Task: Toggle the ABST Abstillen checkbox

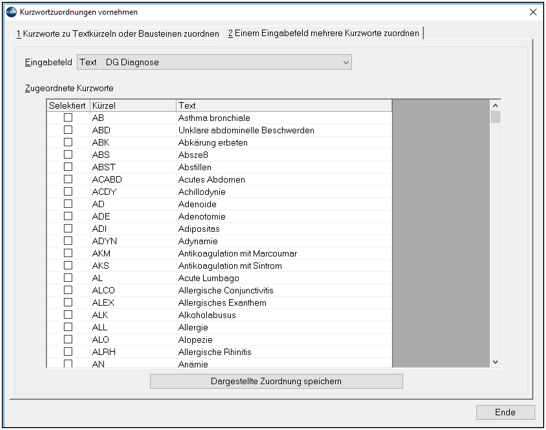Action: tap(68, 167)
